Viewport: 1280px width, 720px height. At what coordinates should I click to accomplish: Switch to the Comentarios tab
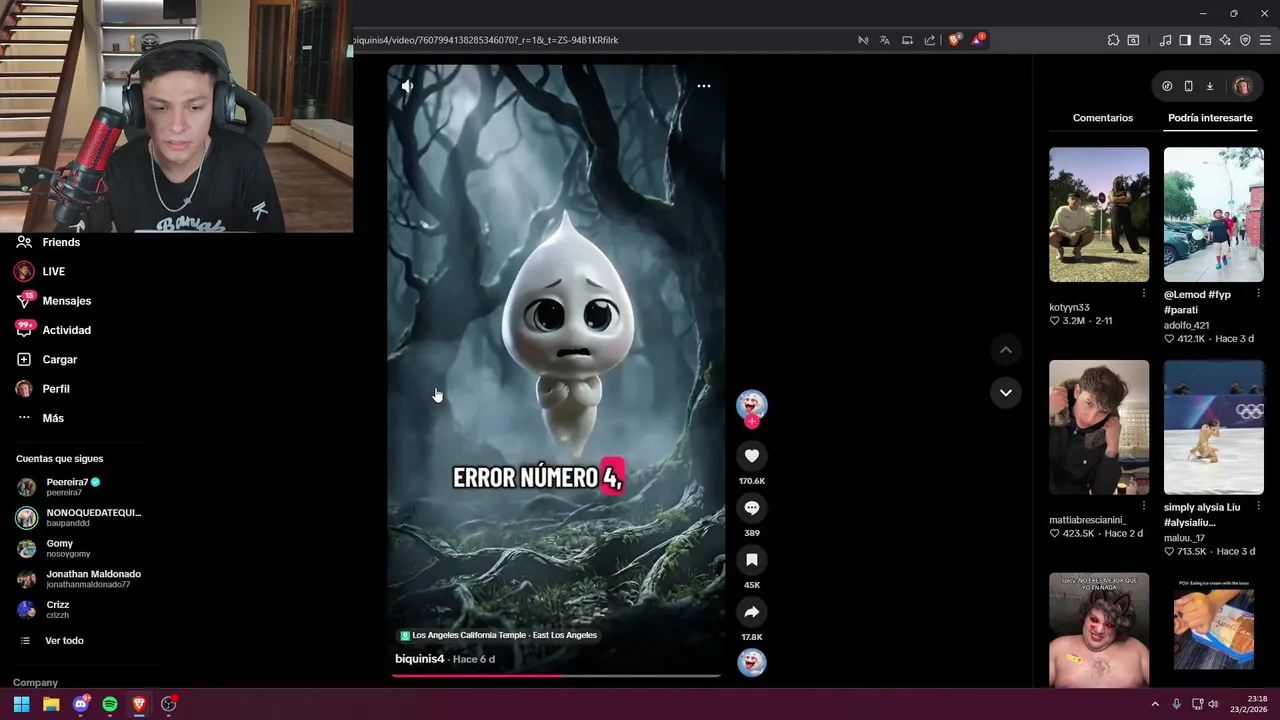pyautogui.click(x=1103, y=118)
